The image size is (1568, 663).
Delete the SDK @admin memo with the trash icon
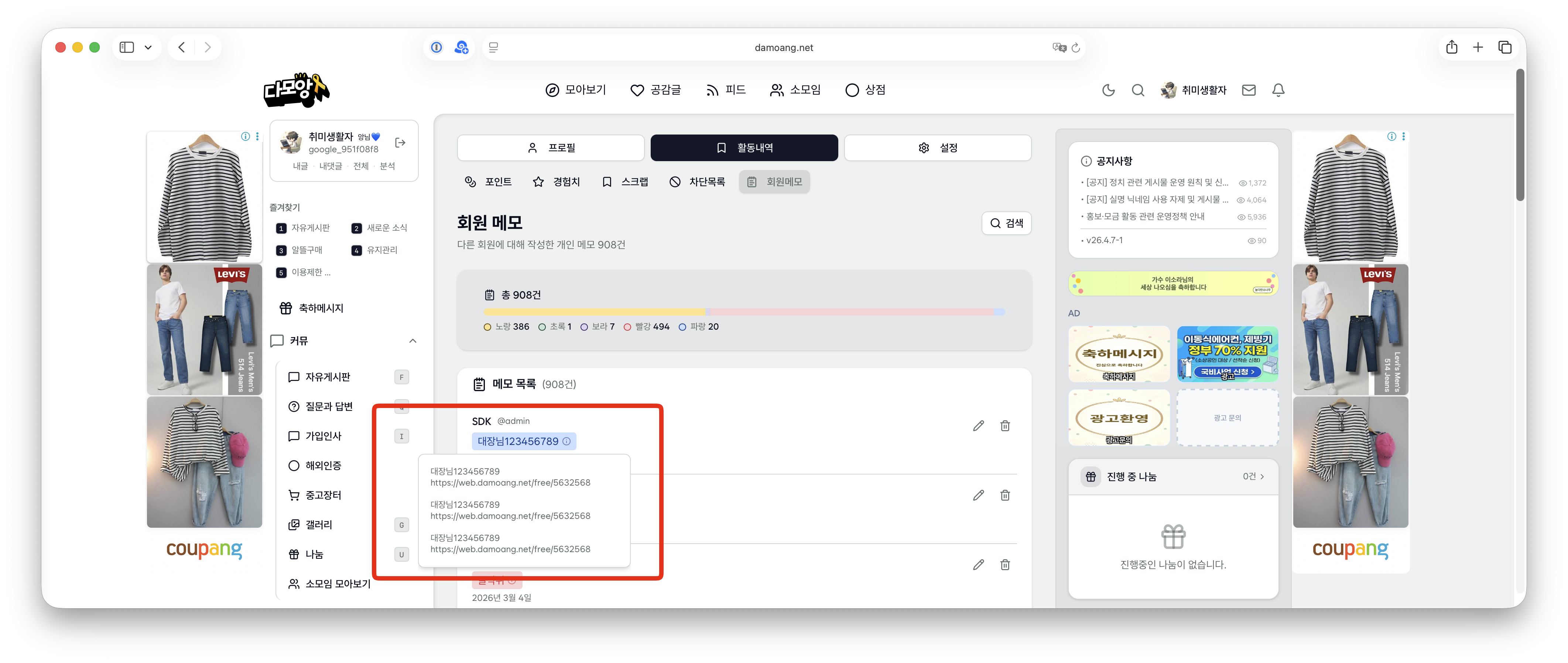coord(1005,426)
